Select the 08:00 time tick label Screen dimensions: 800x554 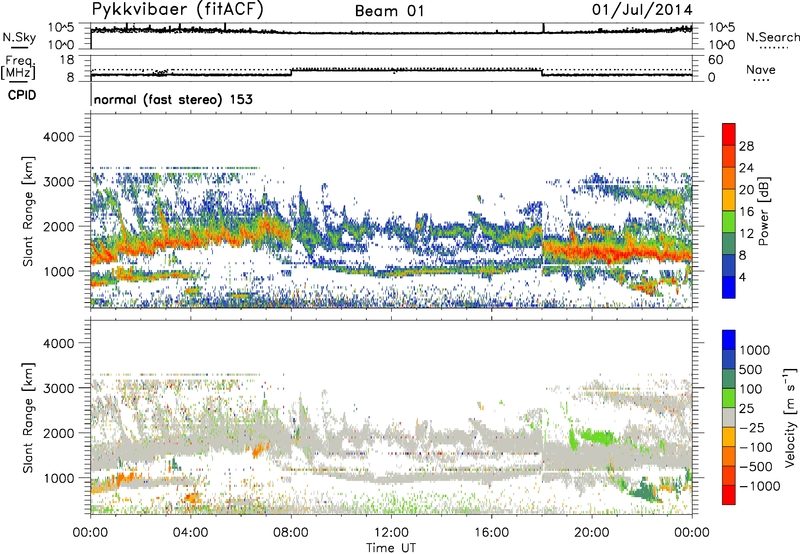click(291, 533)
